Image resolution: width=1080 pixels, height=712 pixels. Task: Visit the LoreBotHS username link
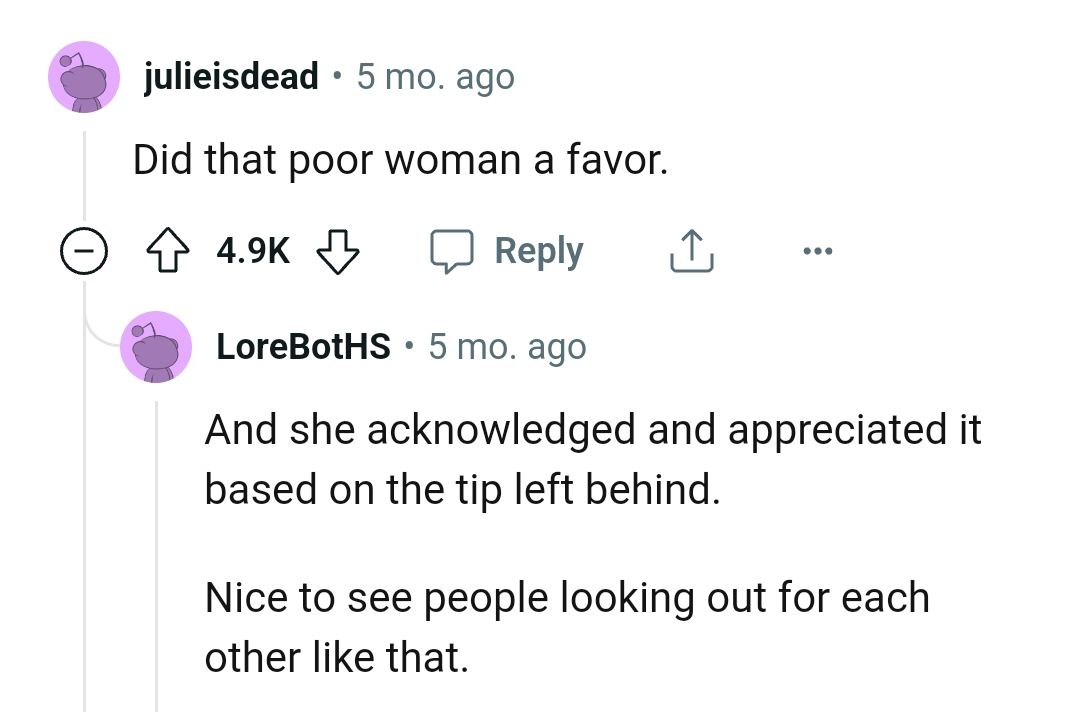coord(304,347)
